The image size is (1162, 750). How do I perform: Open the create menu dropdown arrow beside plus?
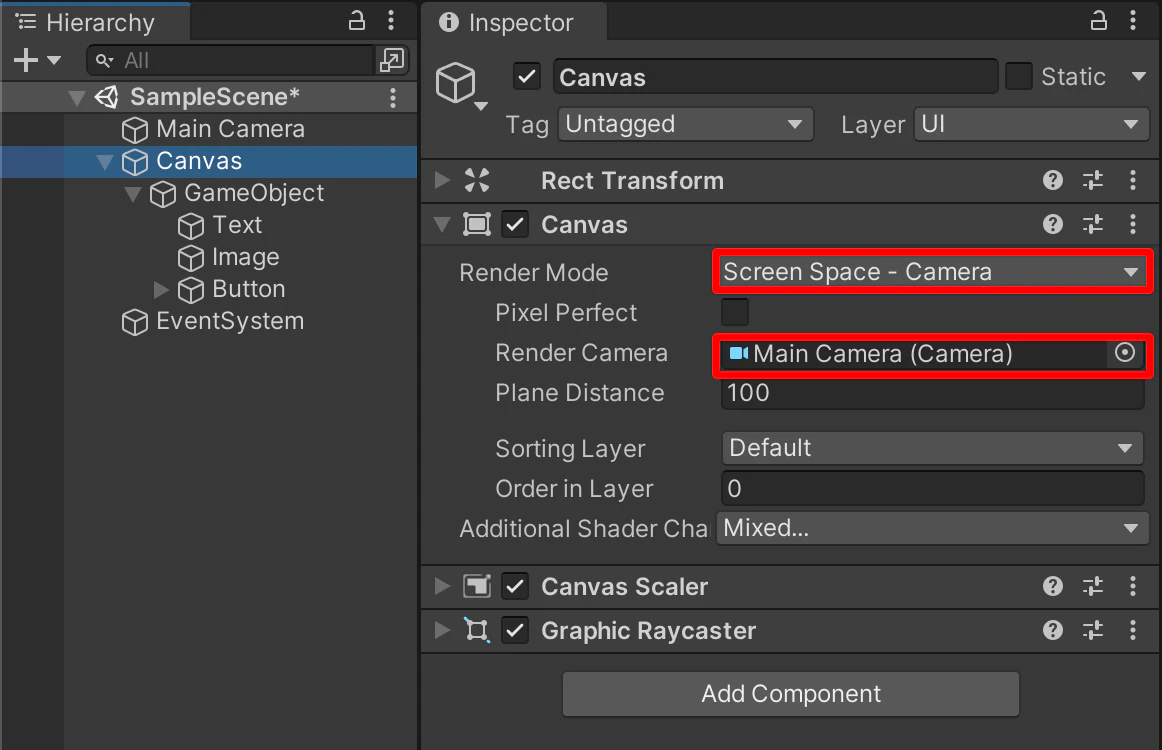(x=54, y=60)
